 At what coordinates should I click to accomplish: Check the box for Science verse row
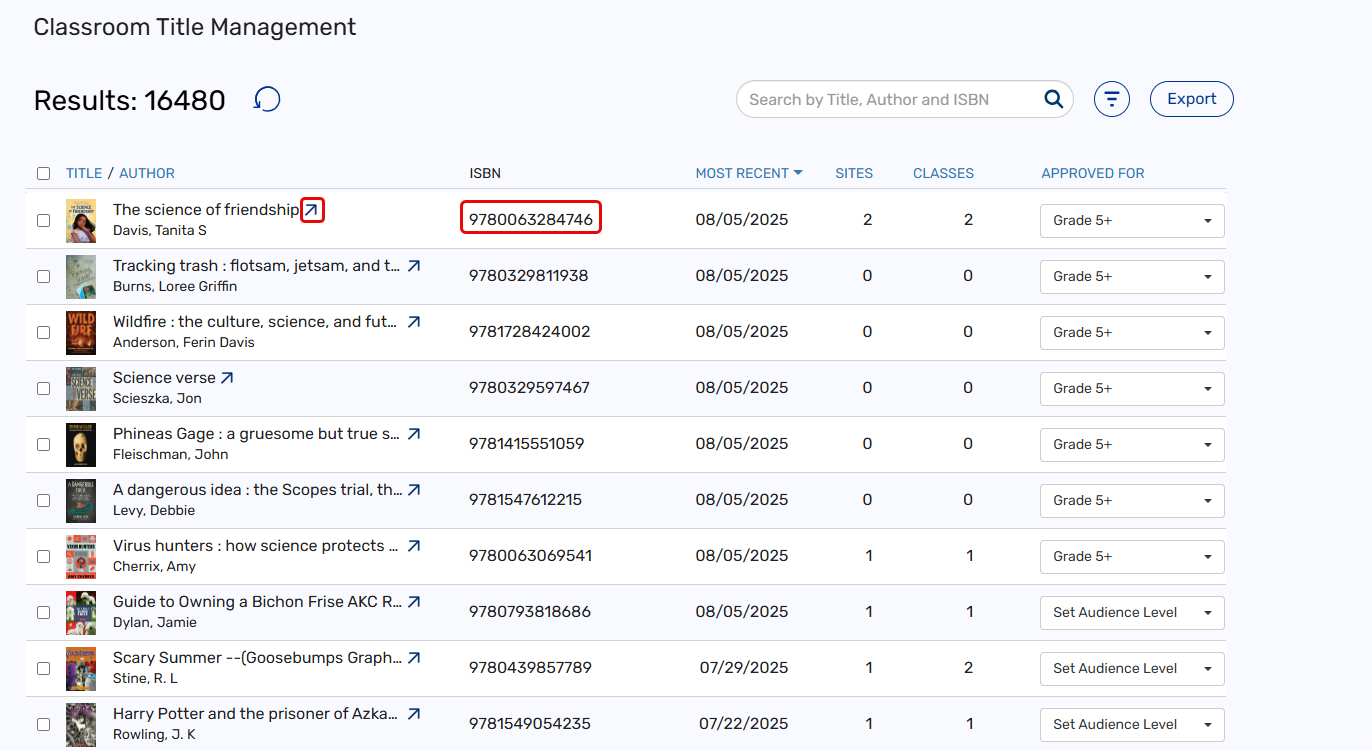[43, 388]
